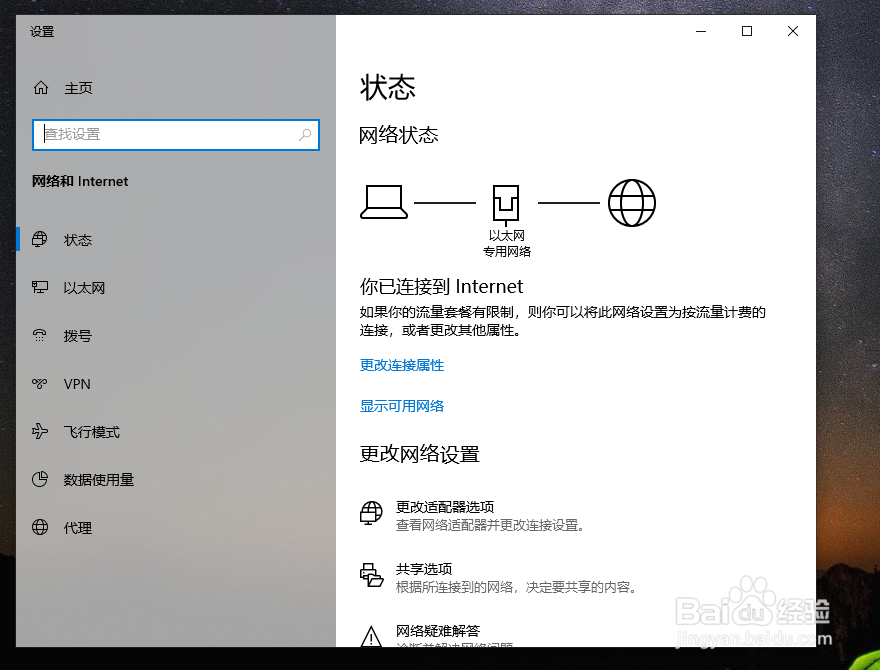Click the 代理 proxy globe icon
The height and width of the screenshot is (670, 880).
coord(40,527)
